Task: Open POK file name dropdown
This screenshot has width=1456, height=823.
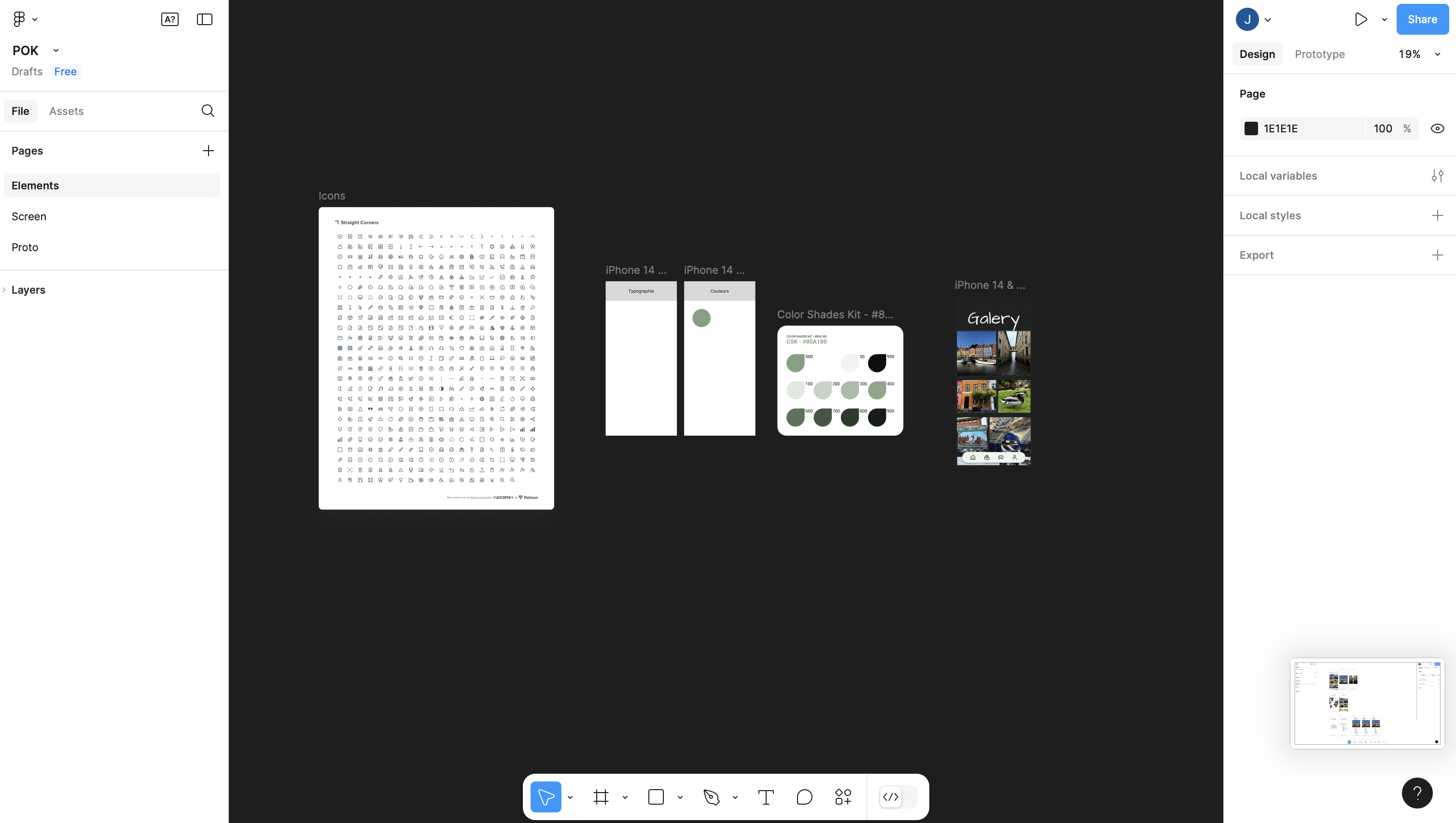Action: (56, 50)
